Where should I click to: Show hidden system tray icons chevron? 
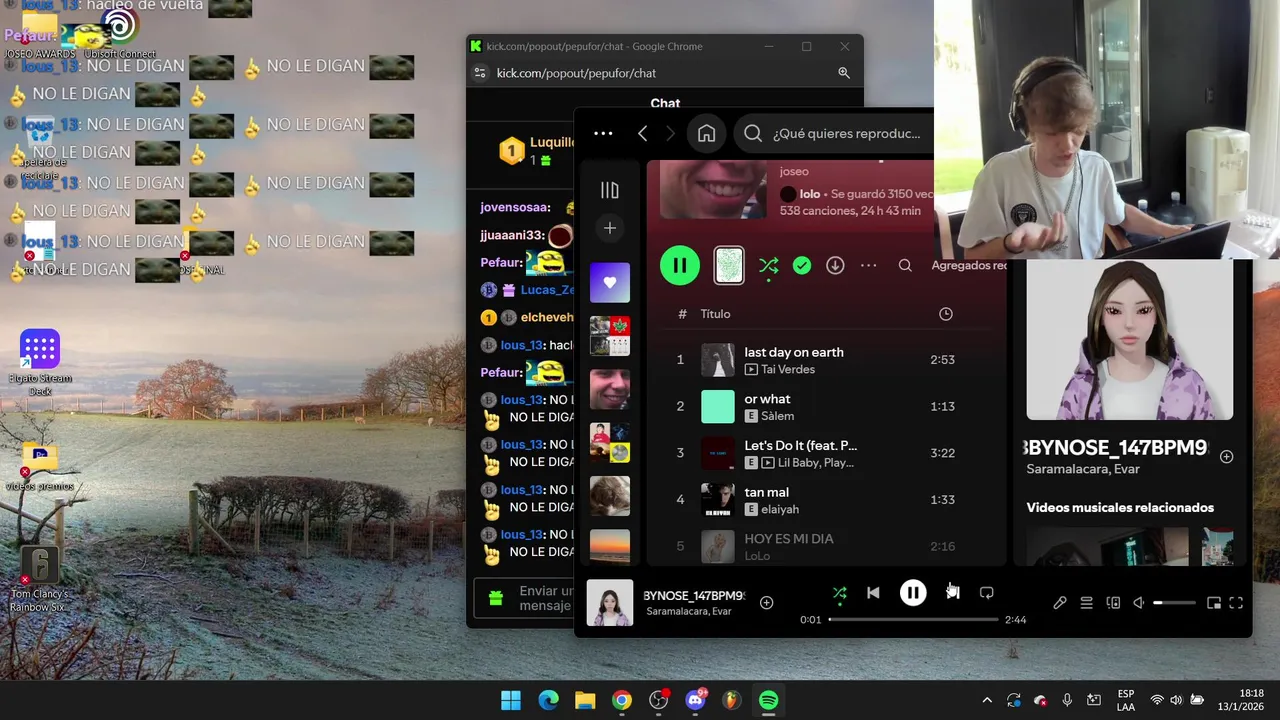(987, 700)
